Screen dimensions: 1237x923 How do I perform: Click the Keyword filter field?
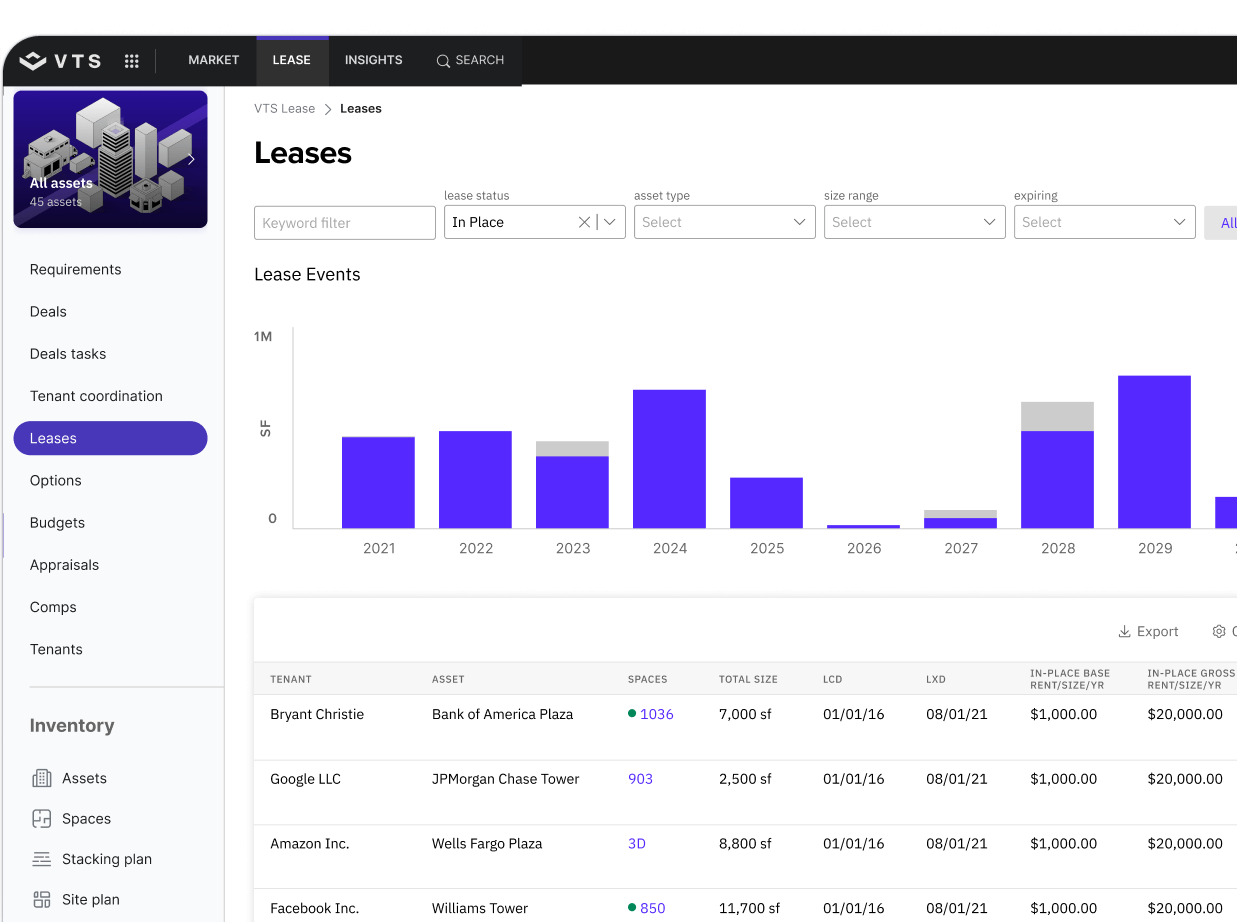[x=345, y=223]
